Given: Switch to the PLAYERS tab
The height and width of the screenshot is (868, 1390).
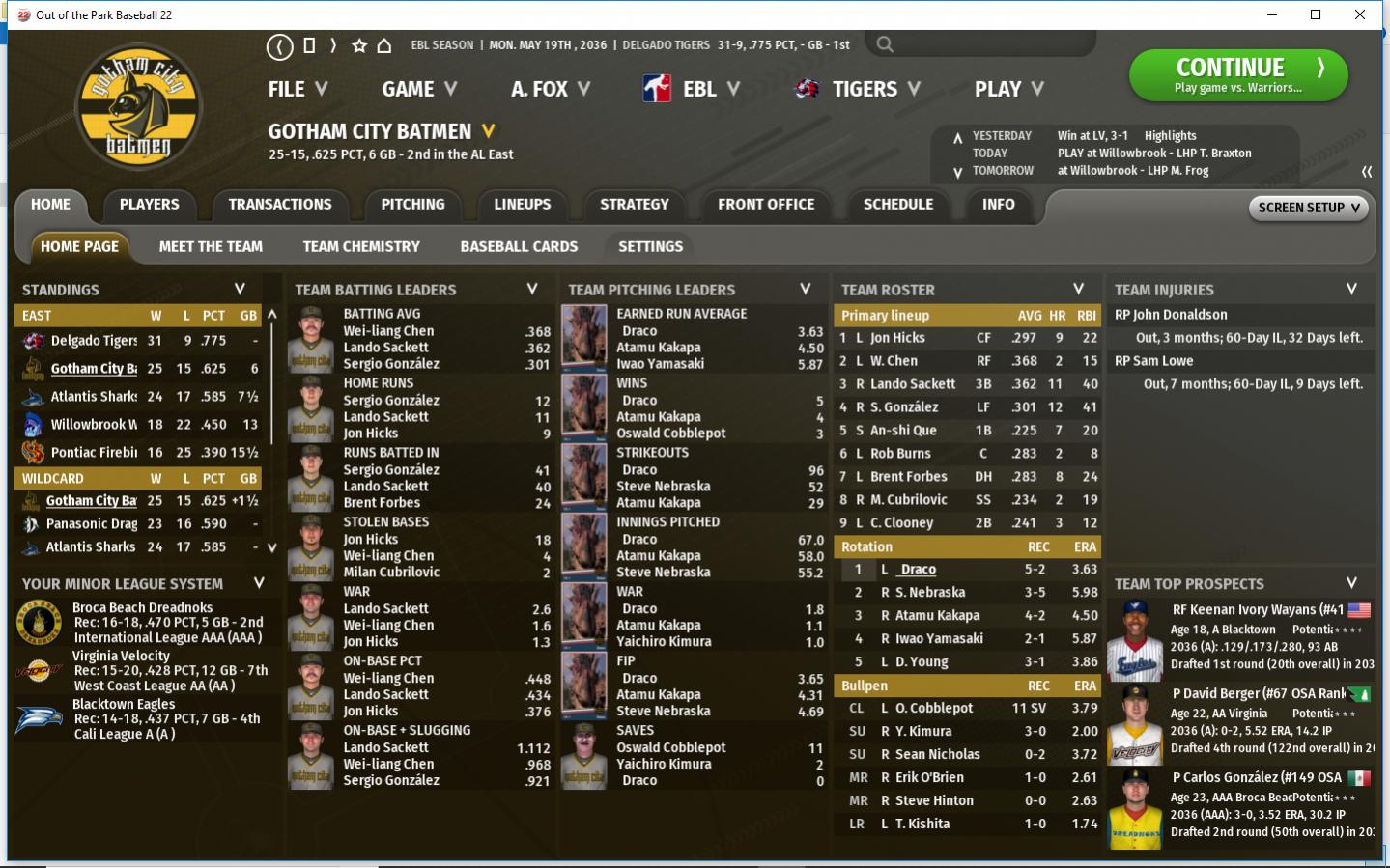Looking at the screenshot, I should 150,205.
